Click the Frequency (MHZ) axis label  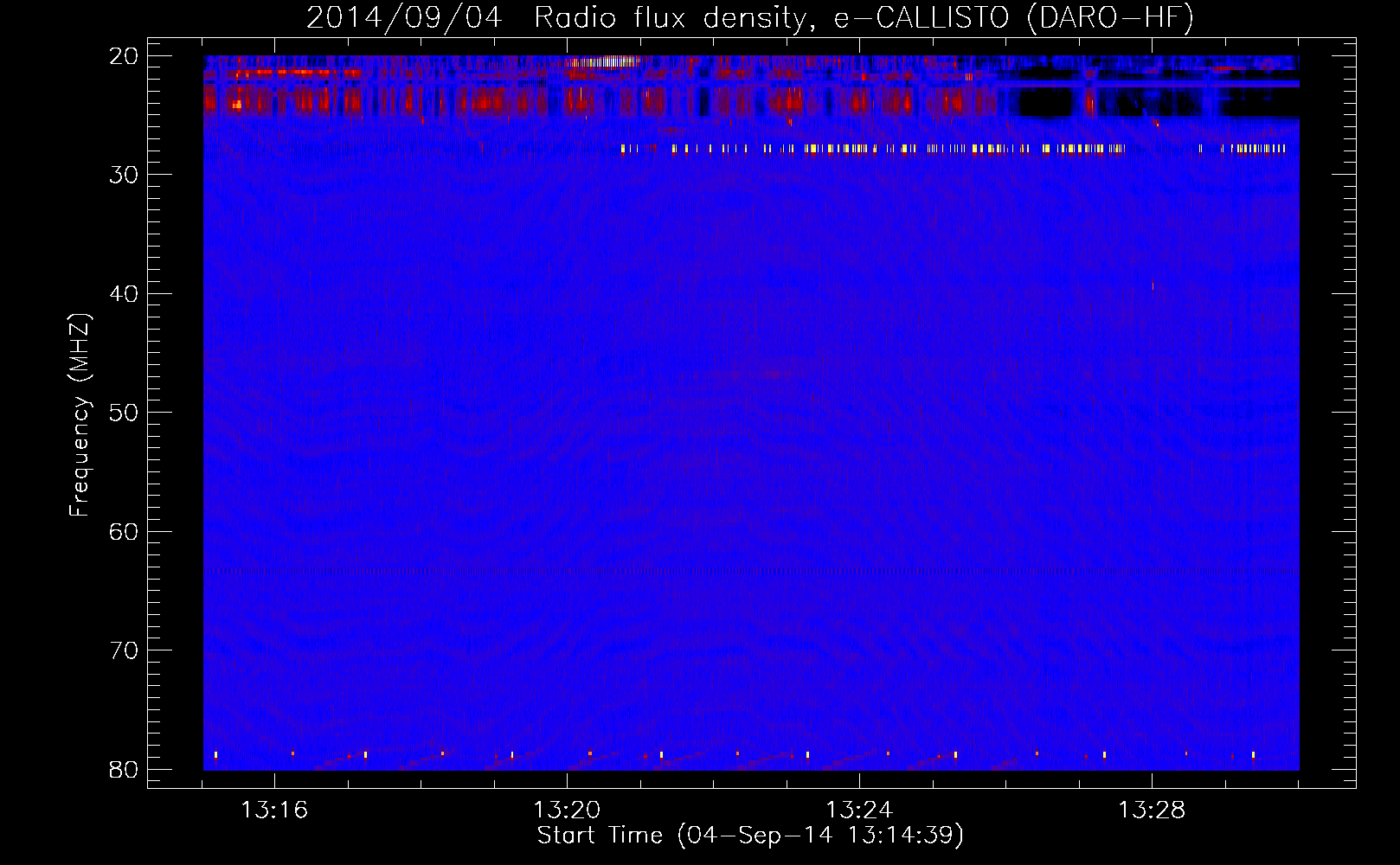pos(79,415)
